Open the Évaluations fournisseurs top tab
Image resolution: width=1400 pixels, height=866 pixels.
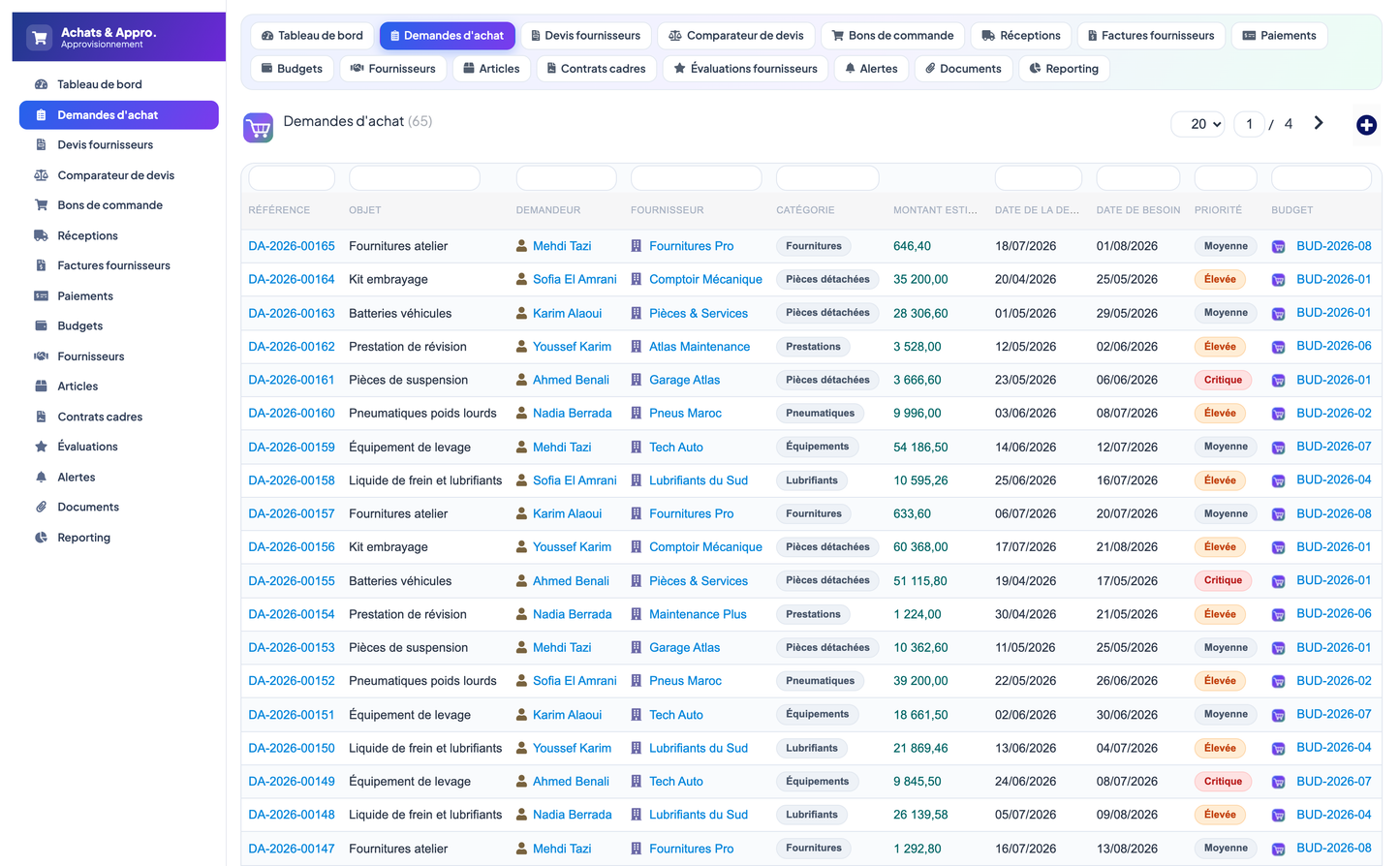[x=746, y=69]
